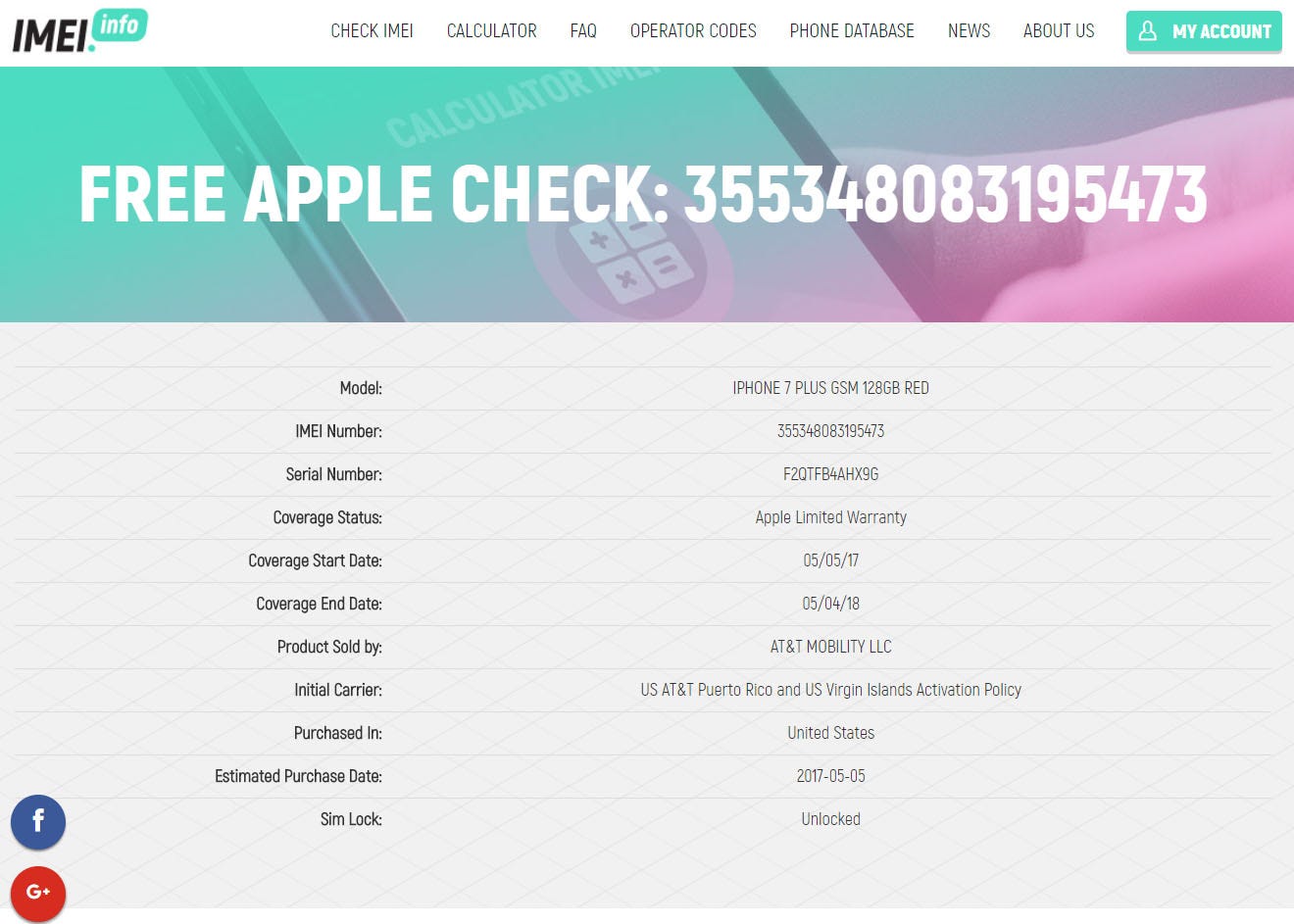Click the Purchased In: label
Screen dimensions: 1294x924
(x=338, y=733)
